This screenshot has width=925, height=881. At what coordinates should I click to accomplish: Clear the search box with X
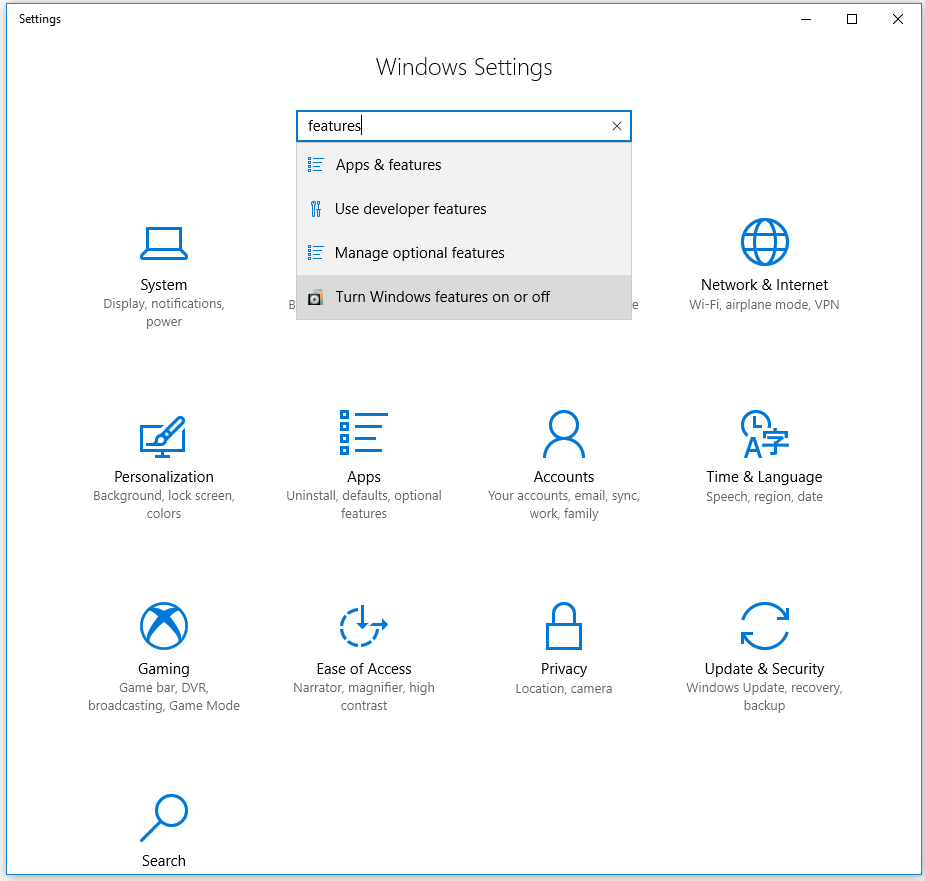click(617, 126)
